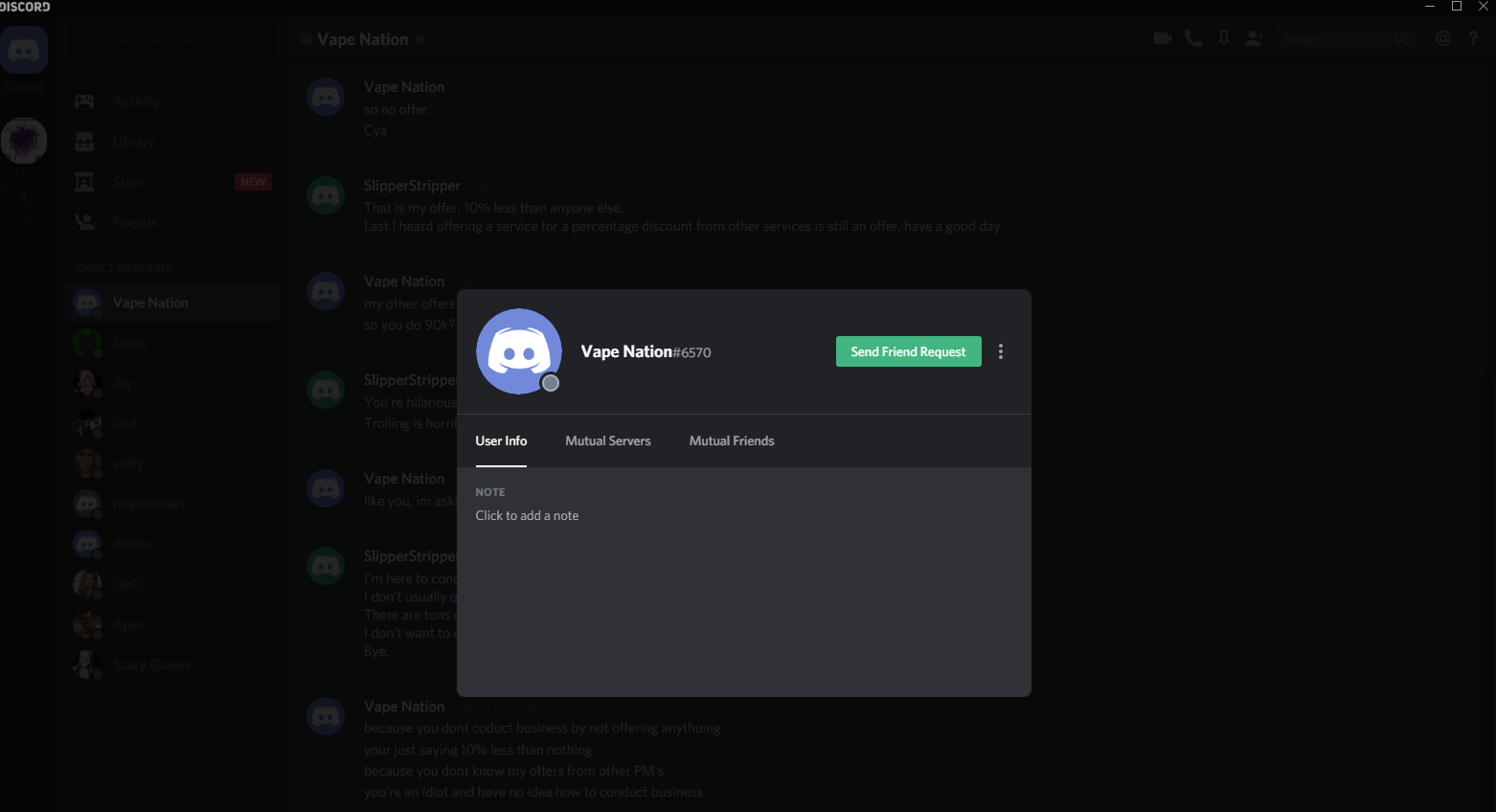The height and width of the screenshot is (812, 1496).
Task: Switch to the User Info tab
Action: click(x=501, y=440)
